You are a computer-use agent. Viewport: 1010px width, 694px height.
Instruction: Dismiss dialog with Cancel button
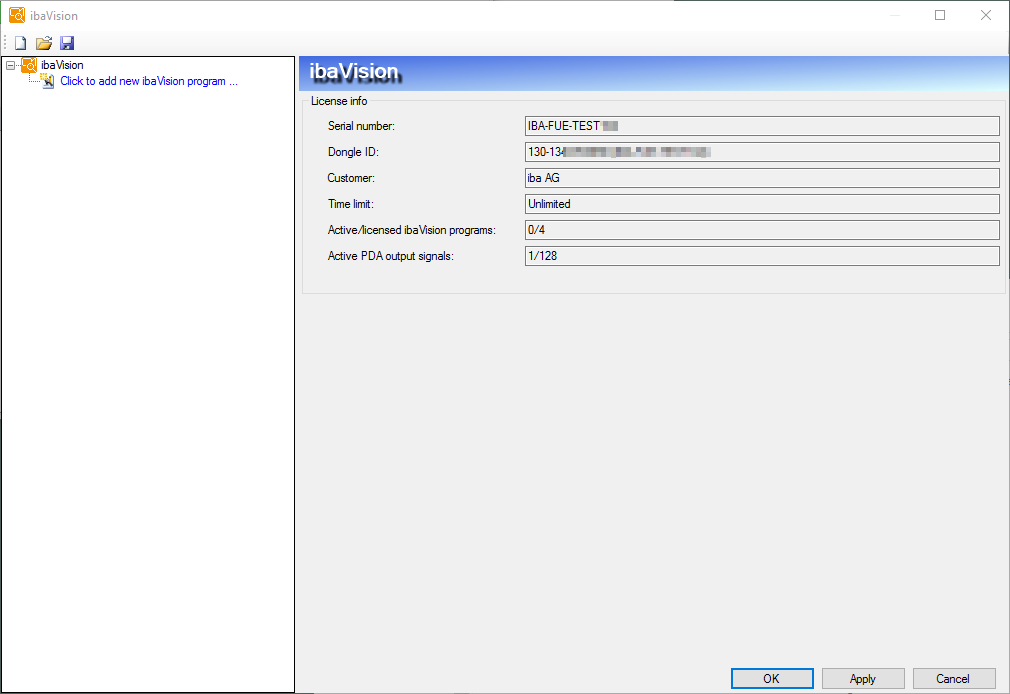(x=953, y=679)
